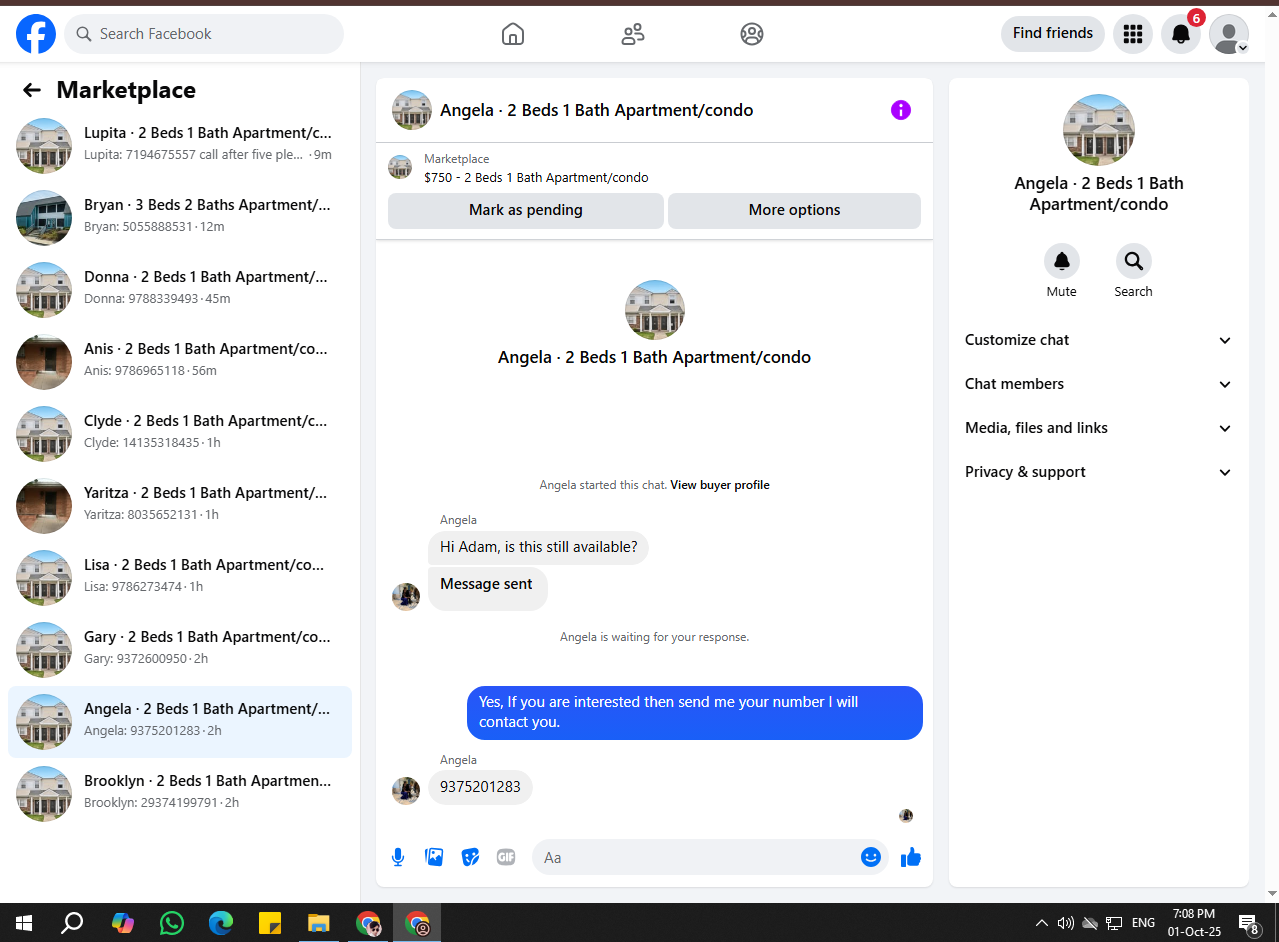
Task: Expand the Privacy & support section
Action: coord(1099,472)
